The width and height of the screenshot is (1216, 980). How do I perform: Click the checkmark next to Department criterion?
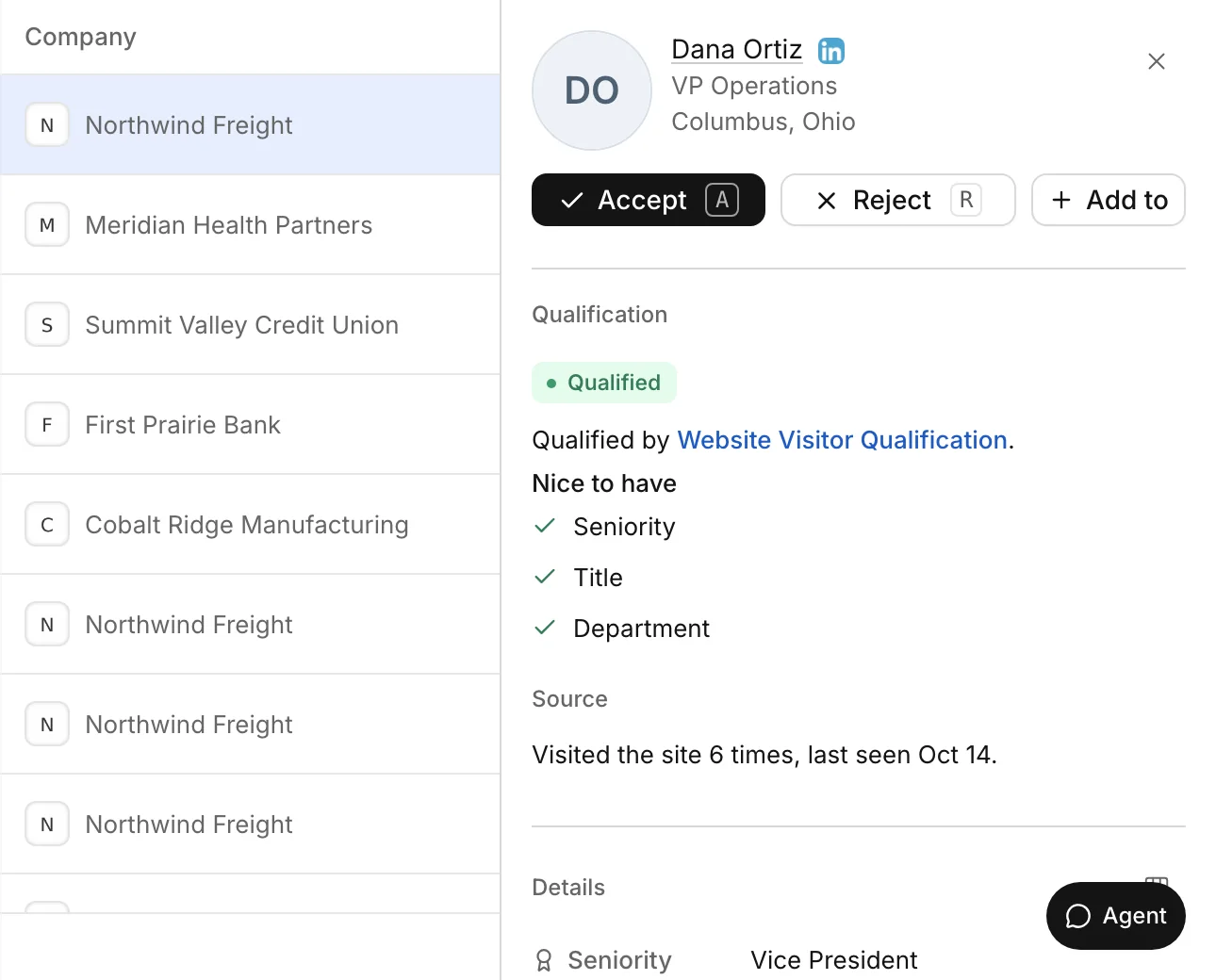[x=545, y=628]
